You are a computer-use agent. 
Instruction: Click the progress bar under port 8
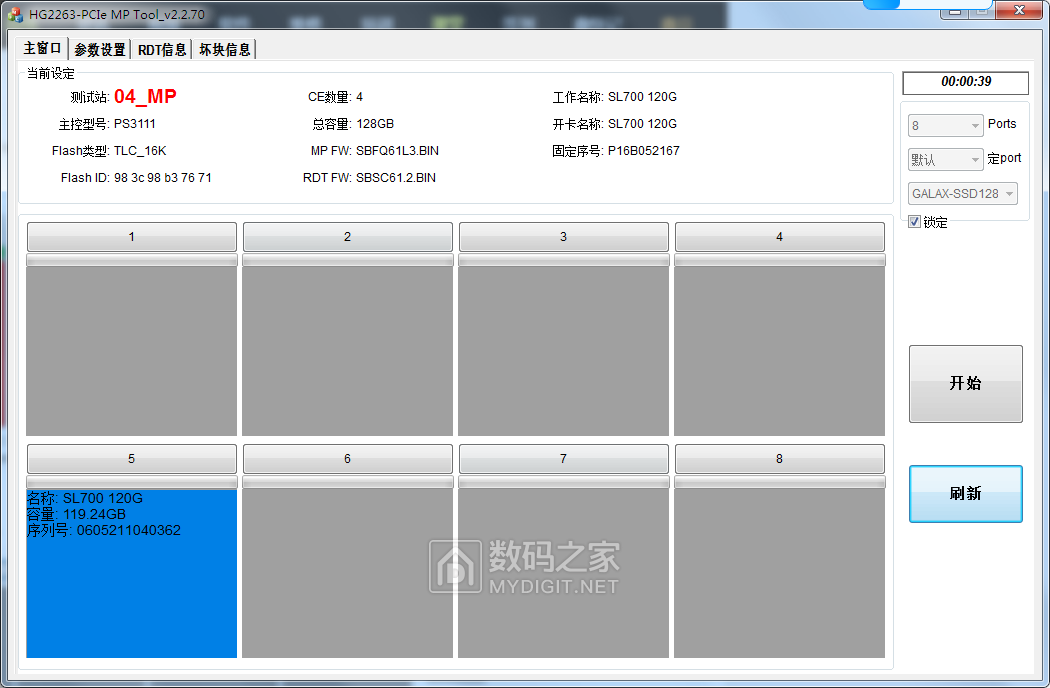(x=779, y=482)
